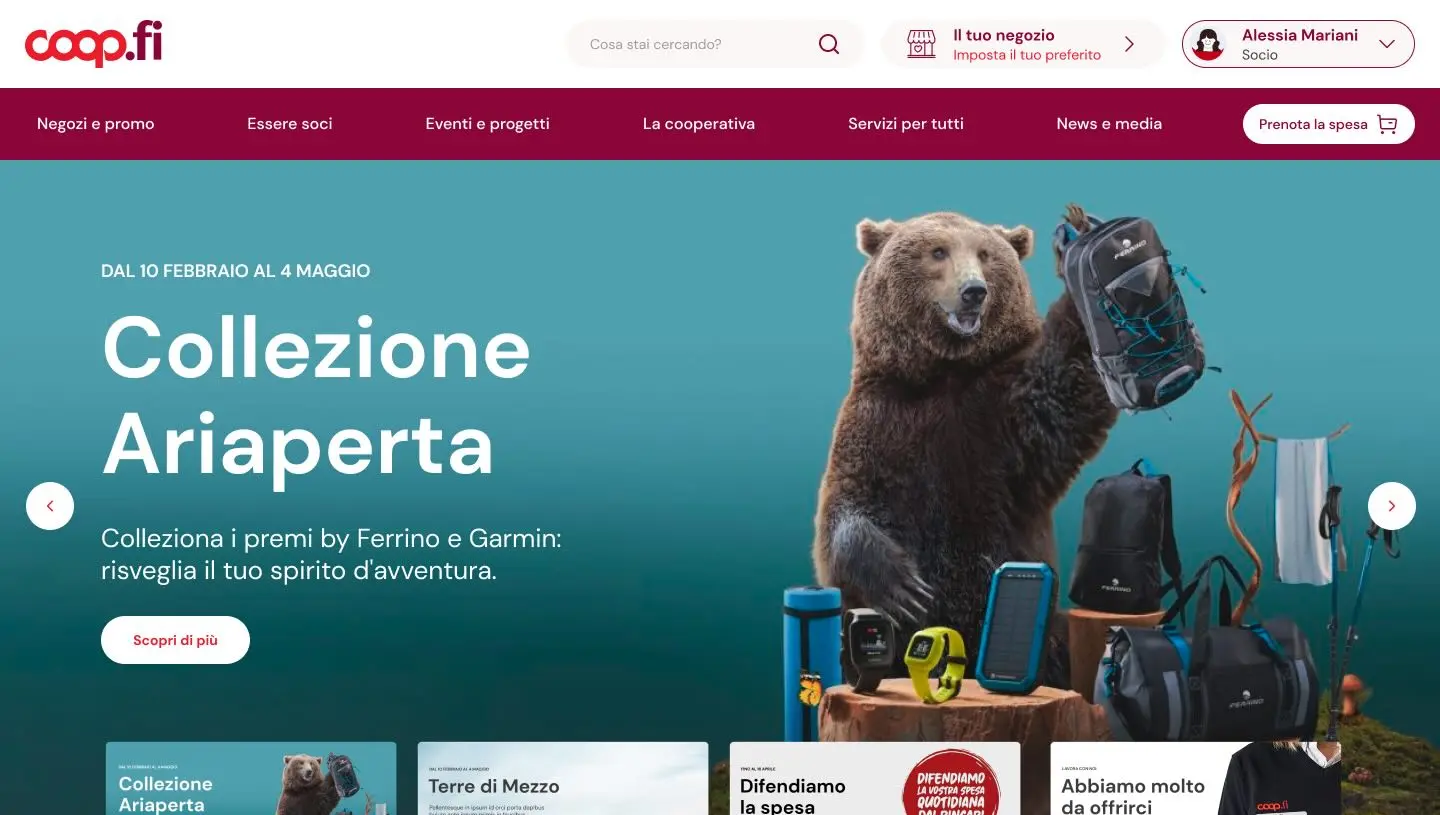This screenshot has height=815, width=1440.
Task: Open Servizi per tutti menu
Action: click(x=906, y=124)
